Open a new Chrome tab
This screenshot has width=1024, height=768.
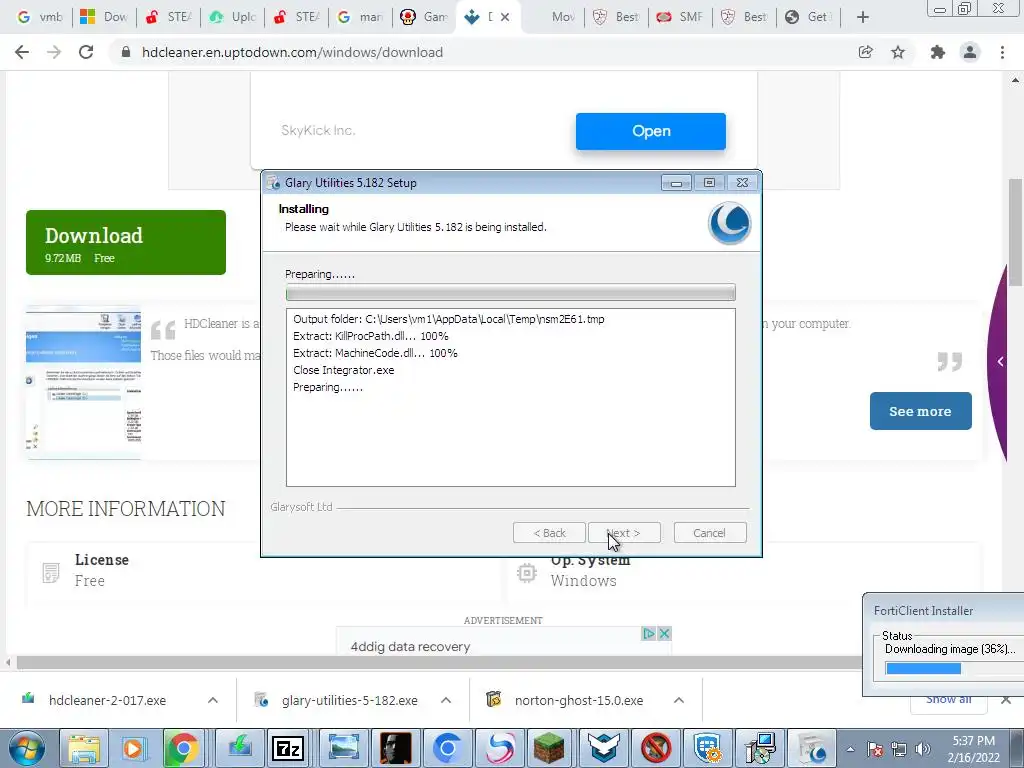(x=863, y=17)
